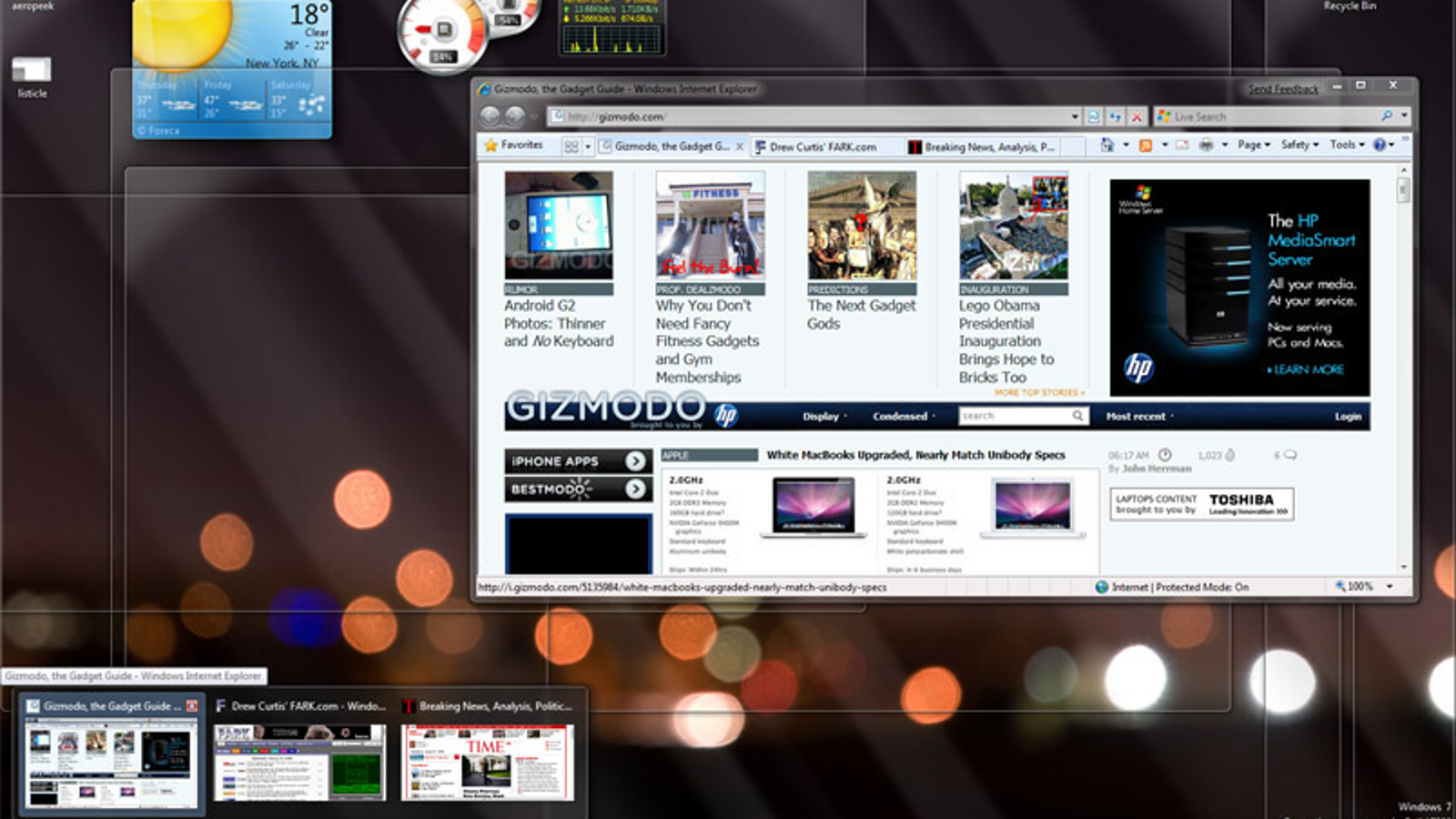The image size is (1456, 819).
Task: Click the iPHONE APPS button
Action: point(578,461)
